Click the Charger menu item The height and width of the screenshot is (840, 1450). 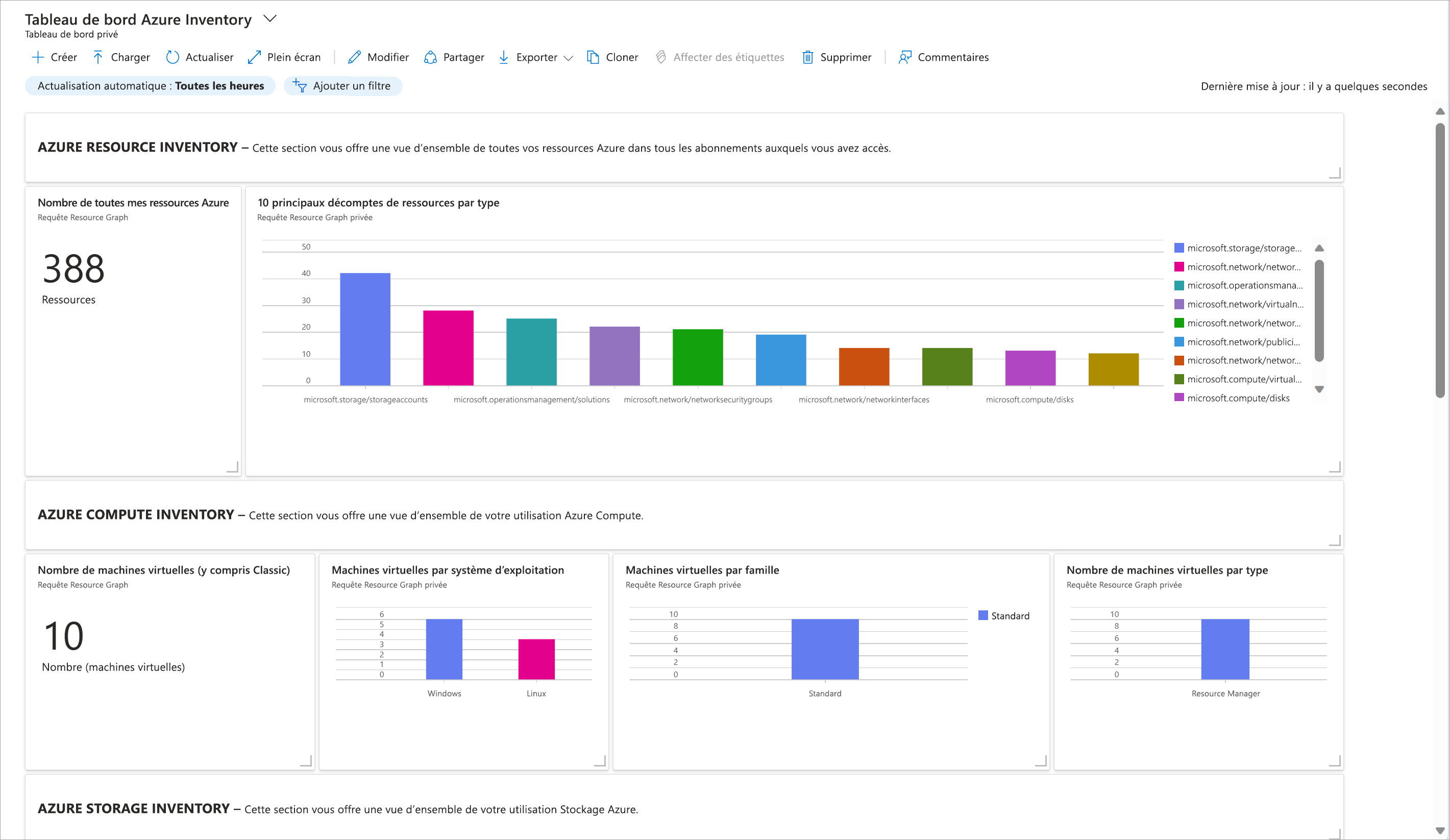[x=121, y=56]
